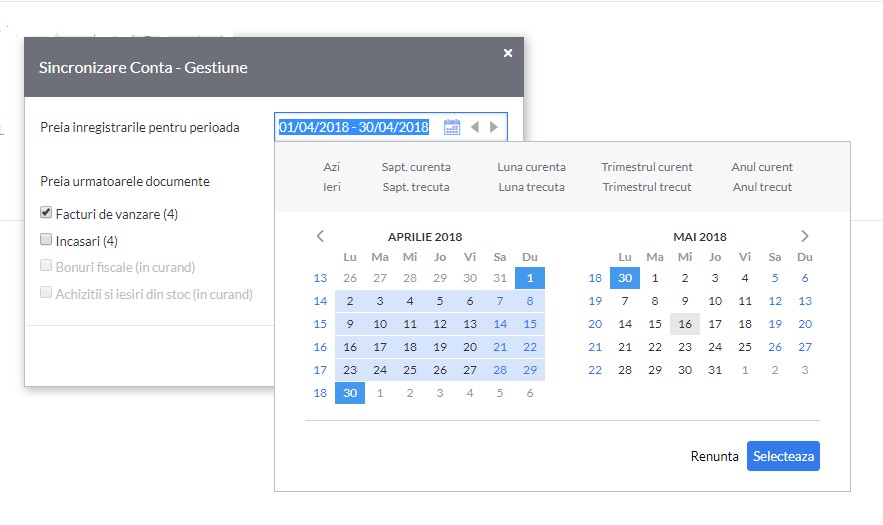Enable the Incasari checkbox
Viewport: 883px width, 525px height.
[x=46, y=239]
